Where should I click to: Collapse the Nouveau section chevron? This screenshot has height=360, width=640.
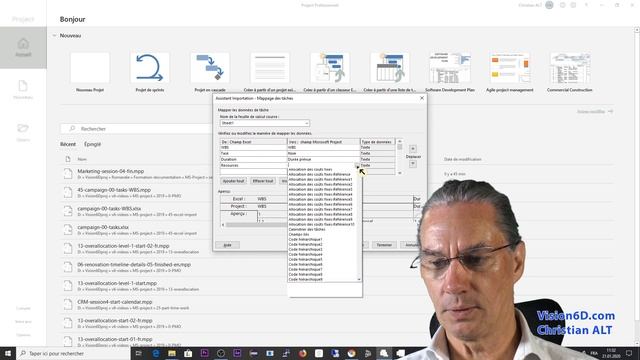coord(54,36)
